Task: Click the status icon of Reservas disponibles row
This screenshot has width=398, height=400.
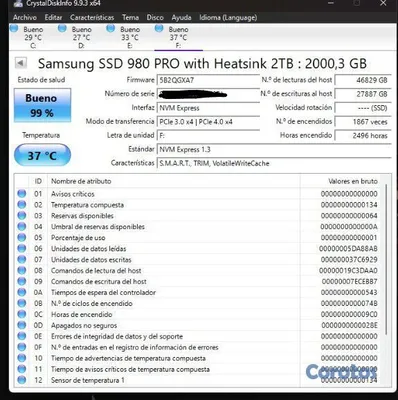Action: 22,216
